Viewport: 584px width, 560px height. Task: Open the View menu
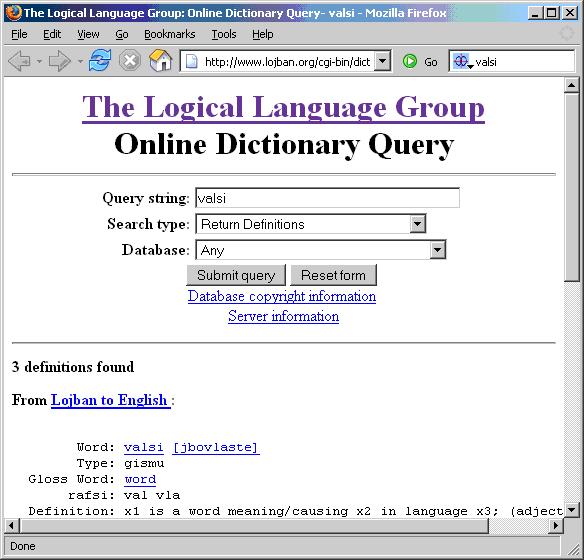(88, 34)
